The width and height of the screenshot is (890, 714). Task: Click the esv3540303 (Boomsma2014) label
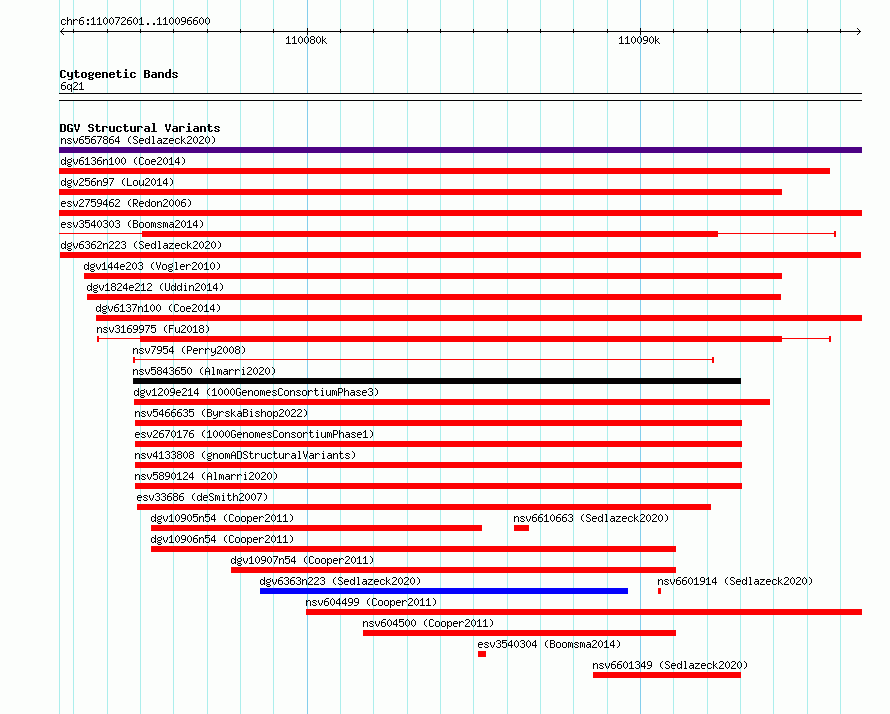point(132,224)
